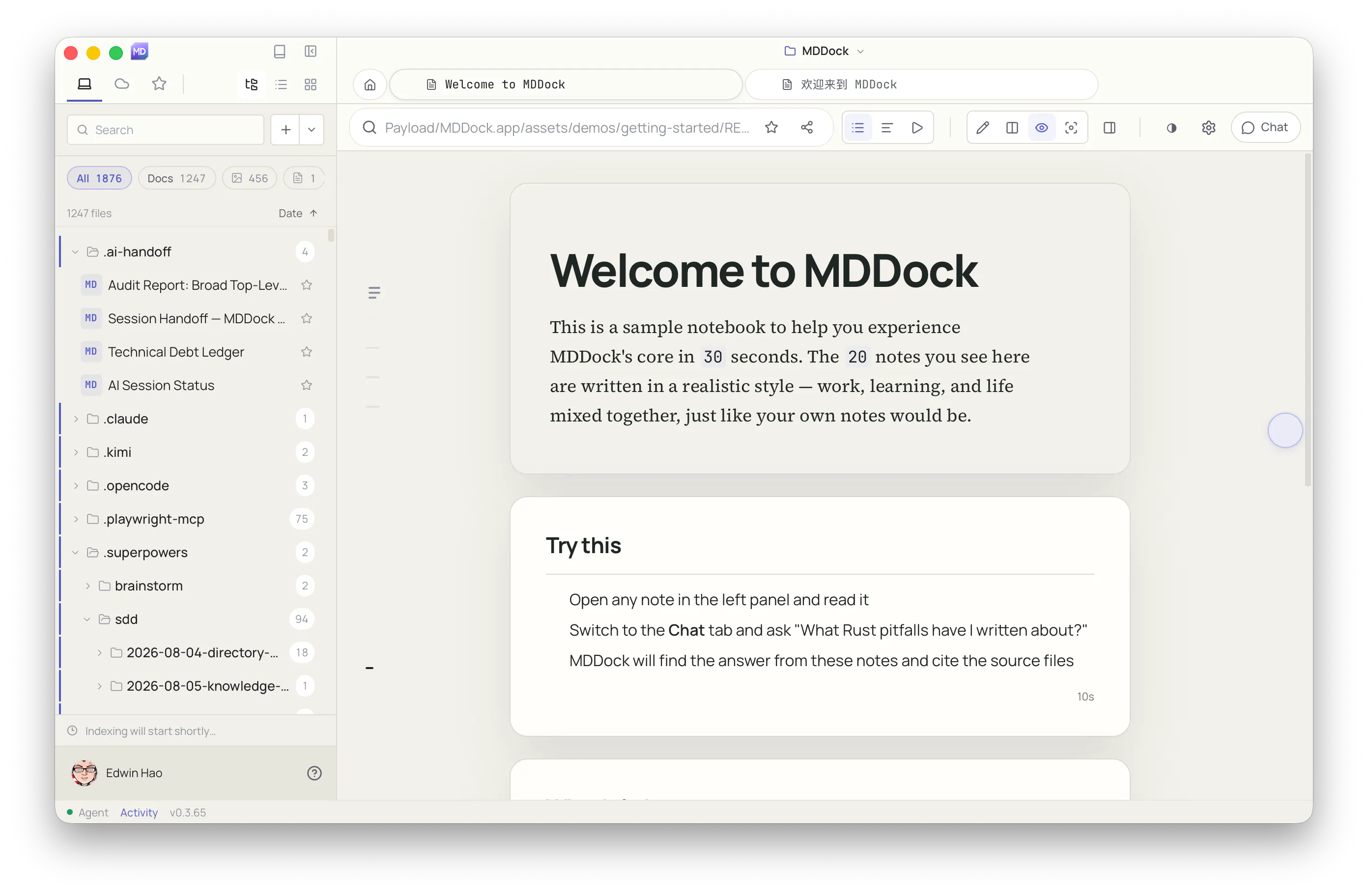Star the Audit Report note
Viewport: 1368px width, 896px height.
tap(306, 285)
